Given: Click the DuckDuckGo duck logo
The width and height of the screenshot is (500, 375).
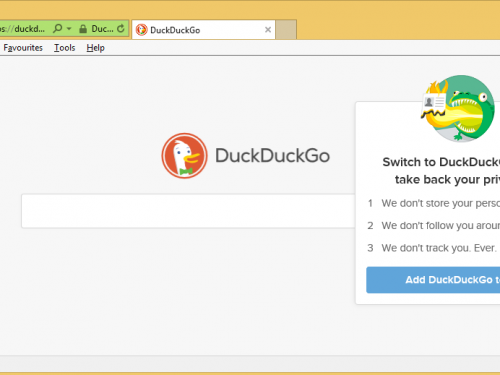Looking at the screenshot, I should (x=184, y=156).
